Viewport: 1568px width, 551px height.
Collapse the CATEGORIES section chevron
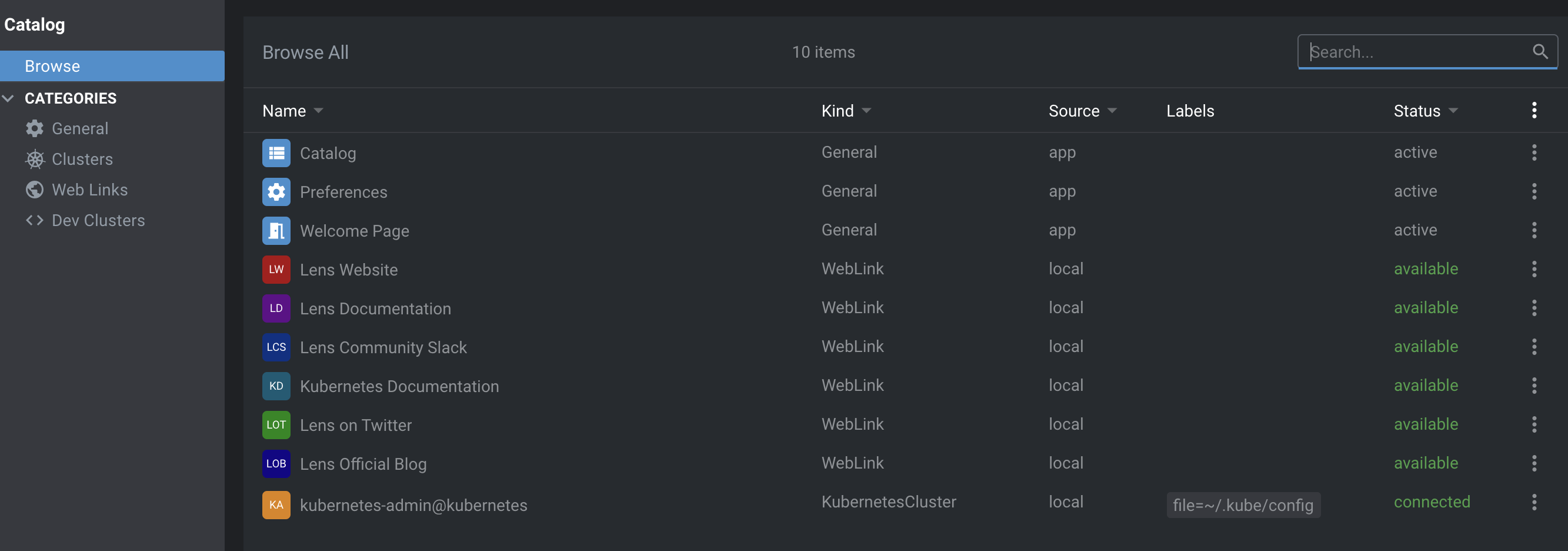tap(8, 98)
